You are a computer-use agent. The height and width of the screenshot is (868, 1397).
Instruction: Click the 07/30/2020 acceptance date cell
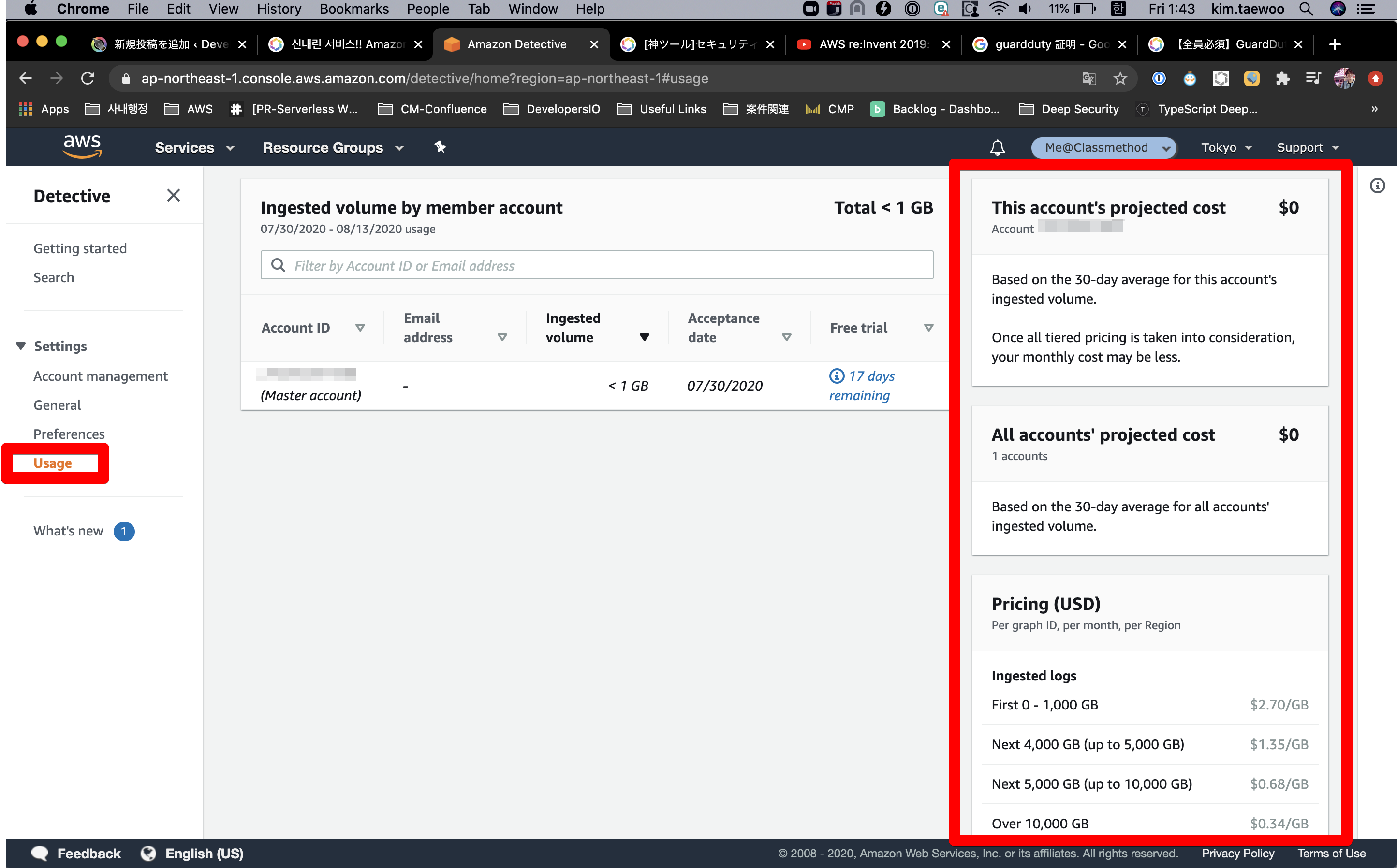725,386
